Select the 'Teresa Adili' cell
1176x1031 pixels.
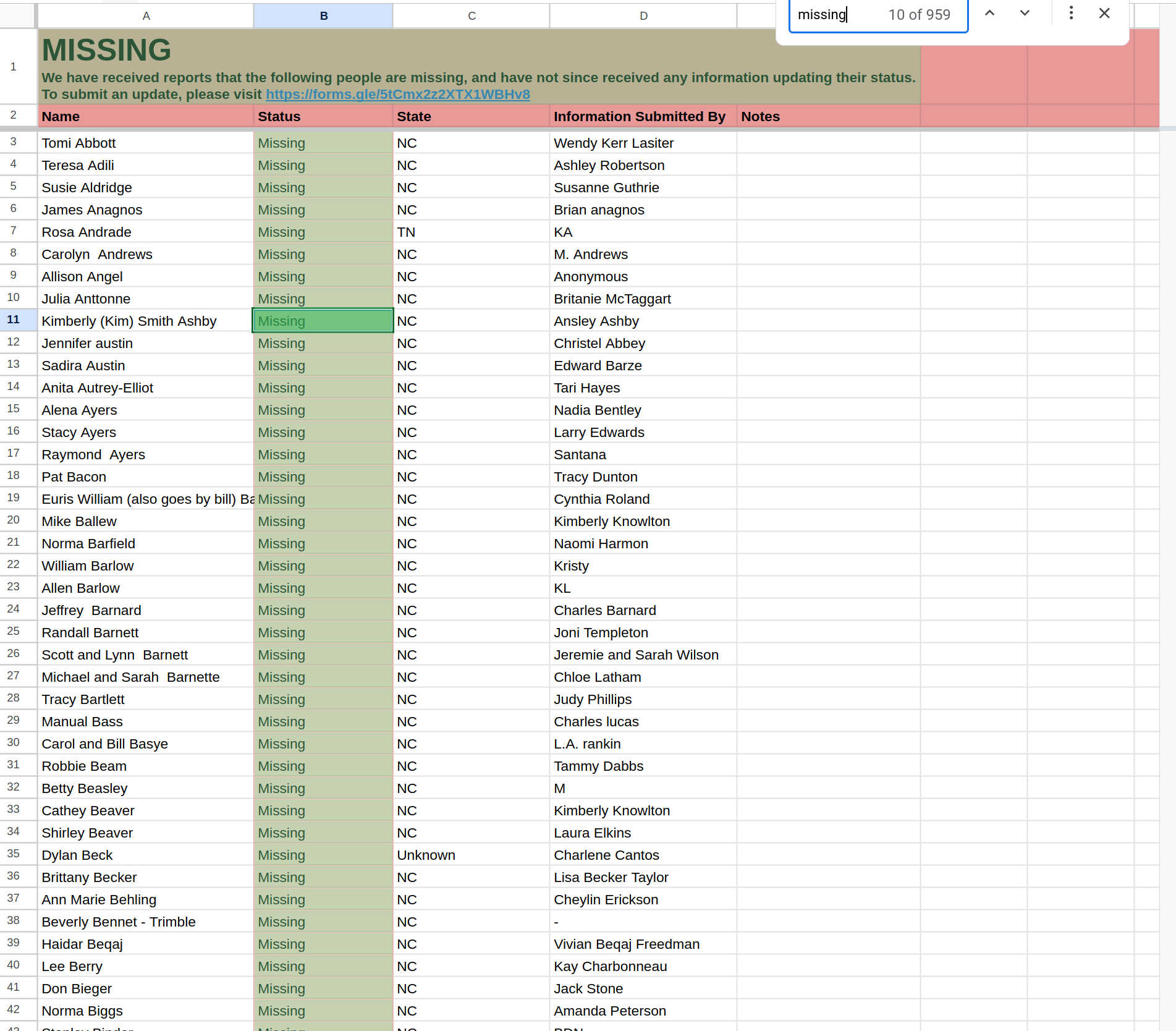(146, 165)
